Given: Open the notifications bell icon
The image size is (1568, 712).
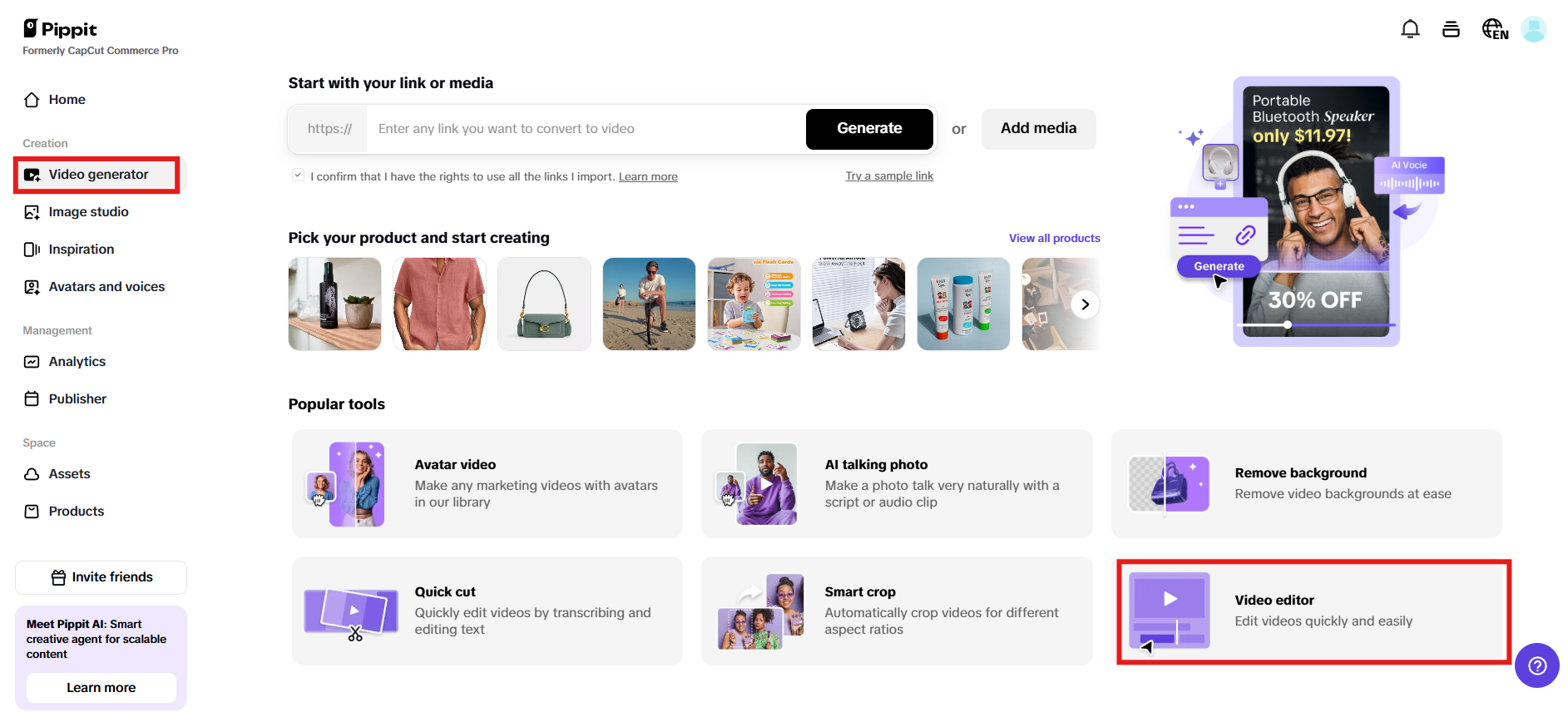Looking at the screenshot, I should click(1410, 29).
